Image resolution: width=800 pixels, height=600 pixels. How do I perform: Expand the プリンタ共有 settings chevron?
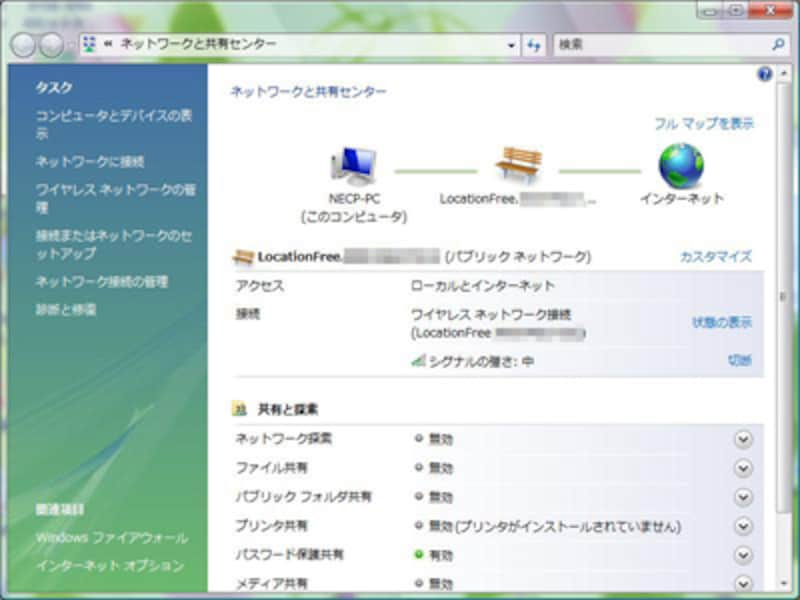pyautogui.click(x=743, y=526)
